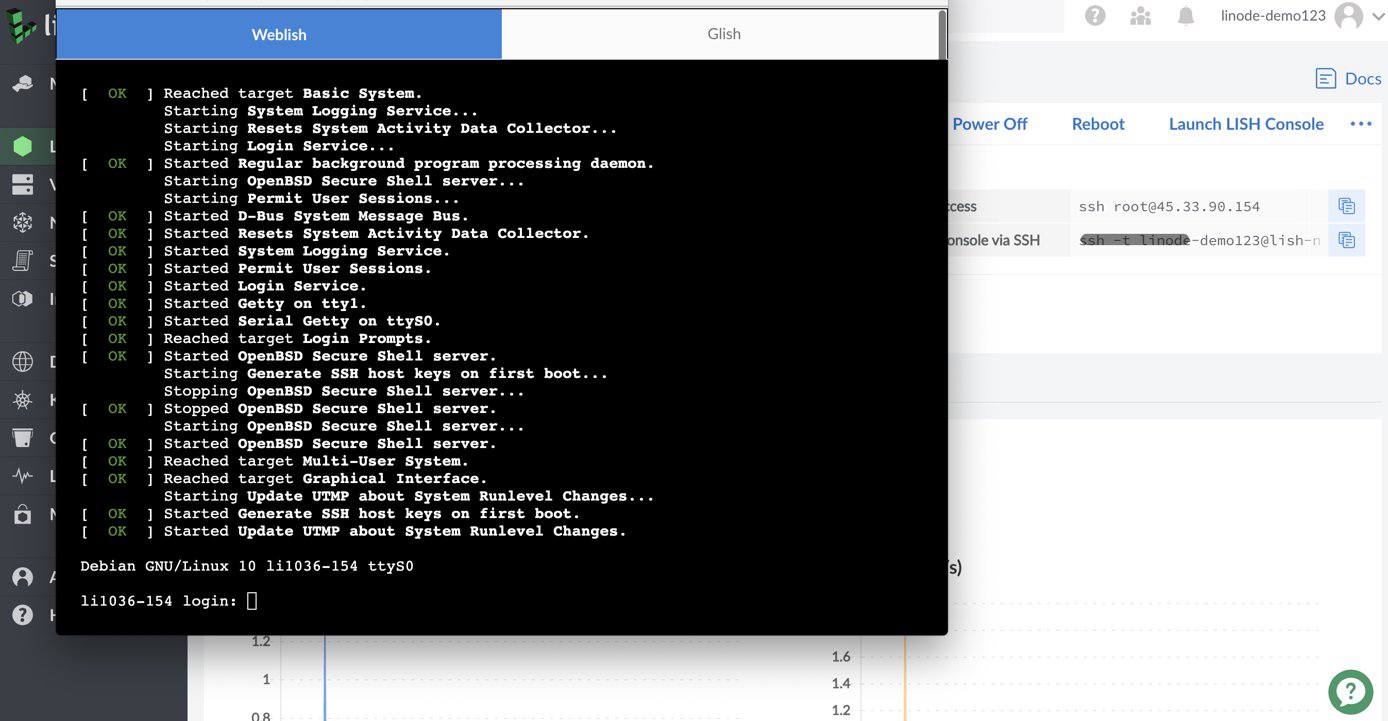
Task: Copy the root SSH access command
Action: coord(1346,205)
